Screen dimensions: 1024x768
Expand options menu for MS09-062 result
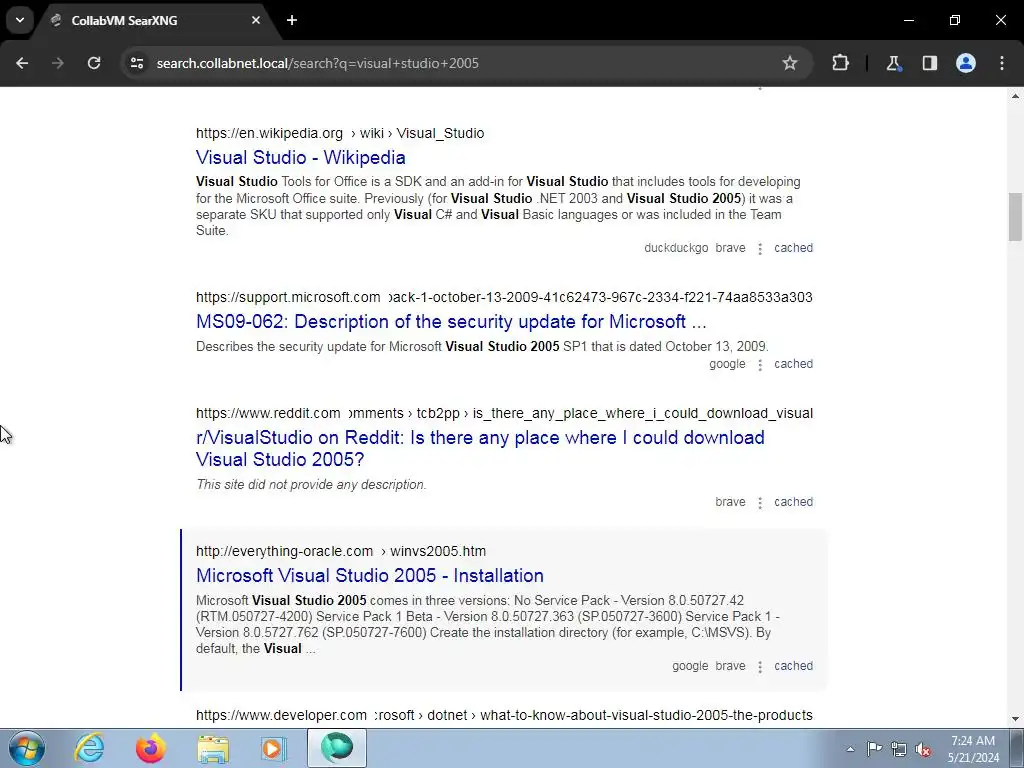tap(760, 365)
